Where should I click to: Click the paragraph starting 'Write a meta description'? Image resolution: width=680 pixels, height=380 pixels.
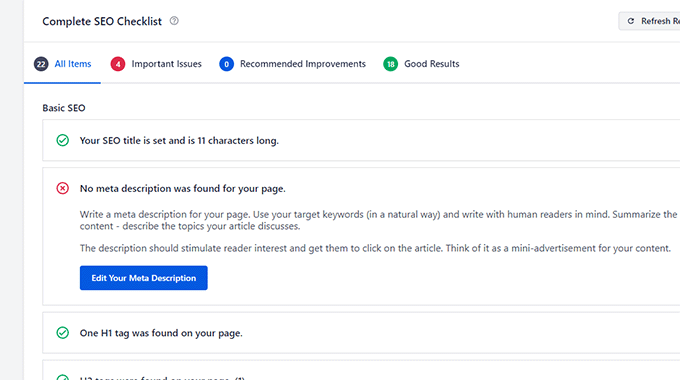[x=378, y=220]
